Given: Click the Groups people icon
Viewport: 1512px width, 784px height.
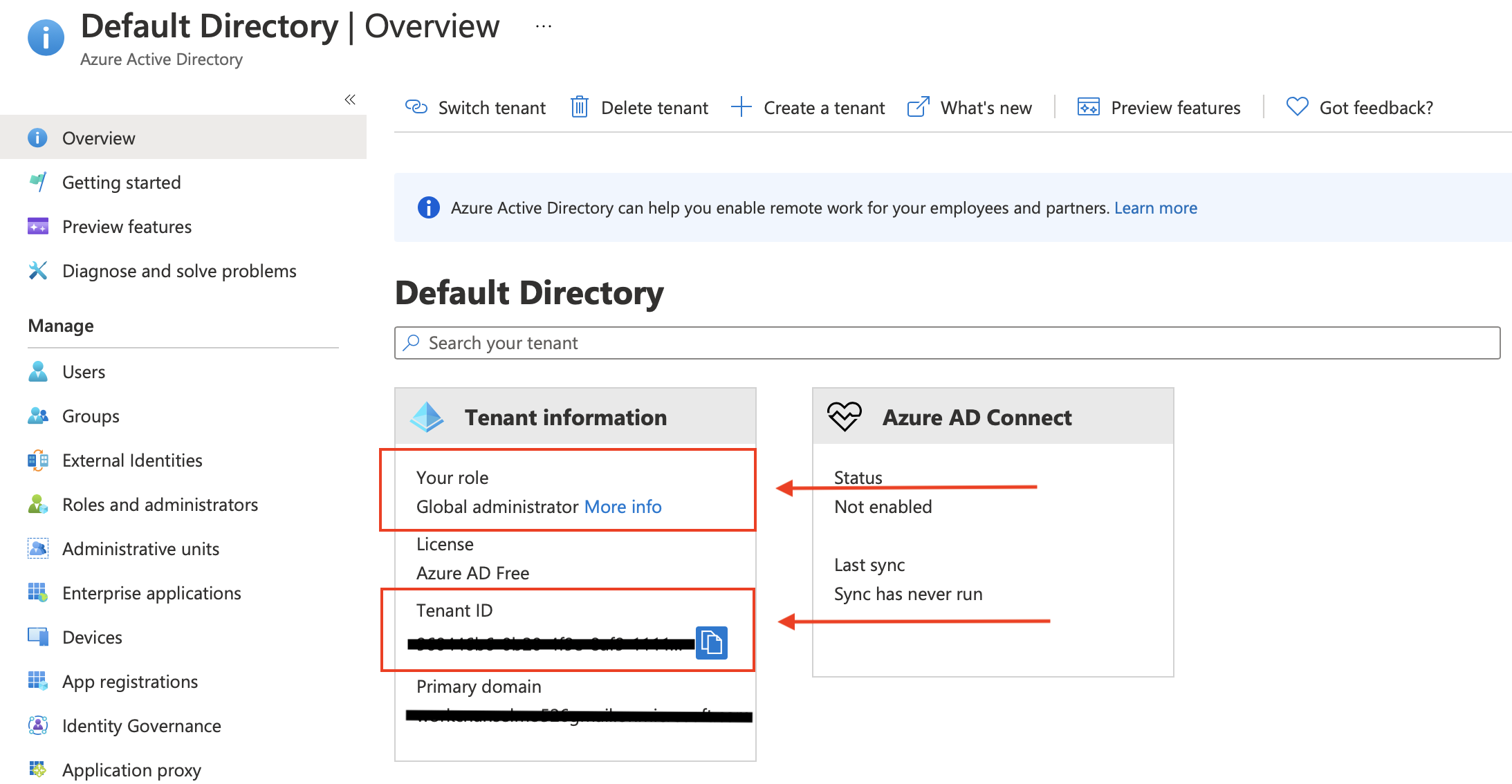Looking at the screenshot, I should pyautogui.click(x=37, y=416).
